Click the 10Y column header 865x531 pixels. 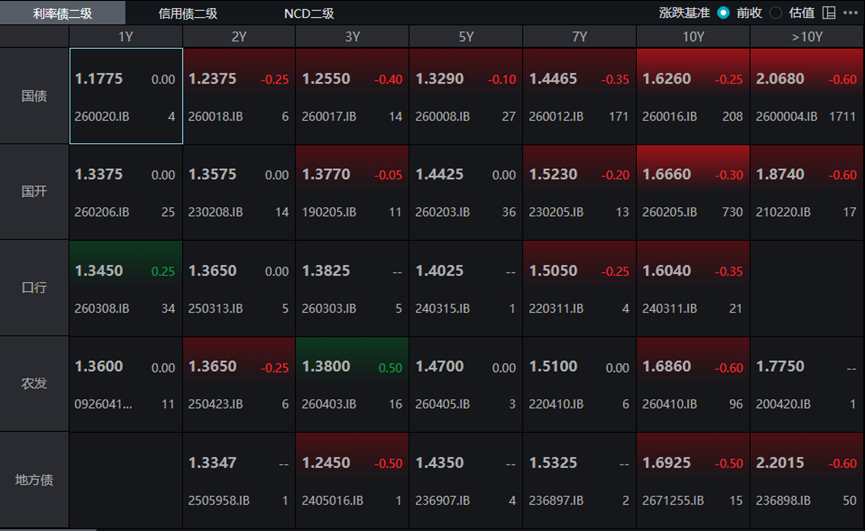693,36
